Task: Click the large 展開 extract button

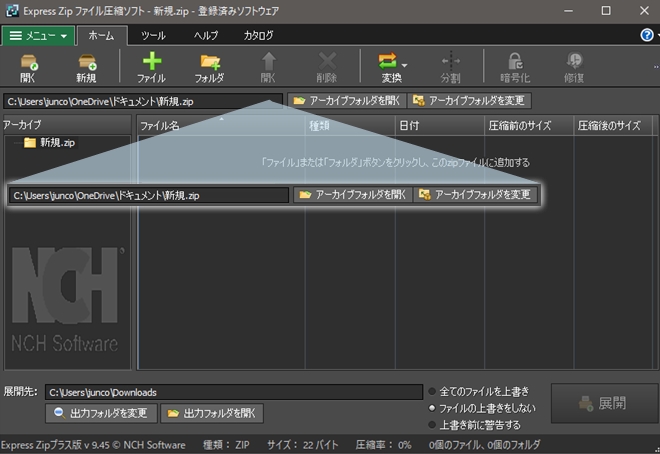Action: click(x=604, y=403)
